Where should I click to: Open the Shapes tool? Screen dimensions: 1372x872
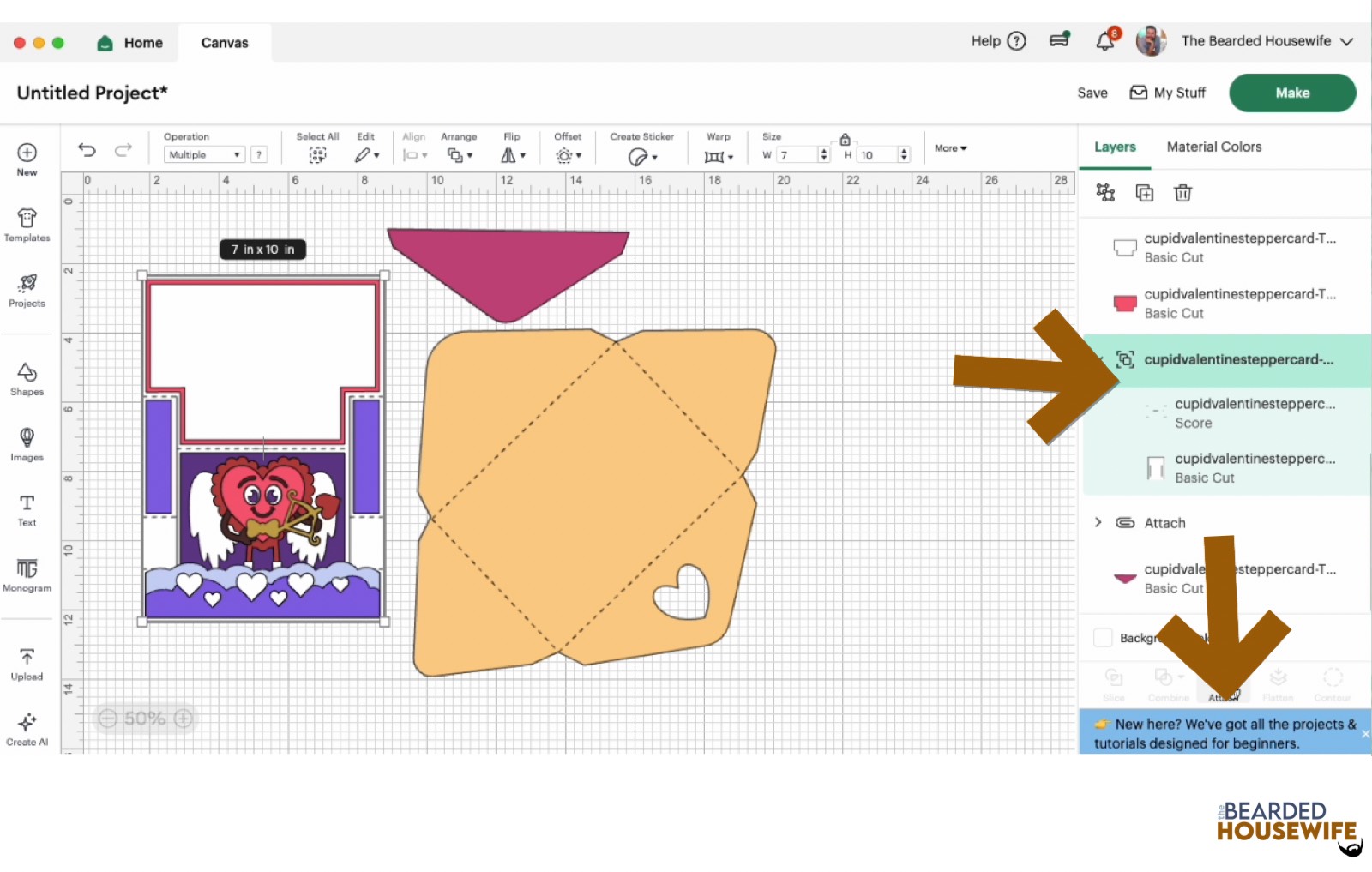coord(27,378)
